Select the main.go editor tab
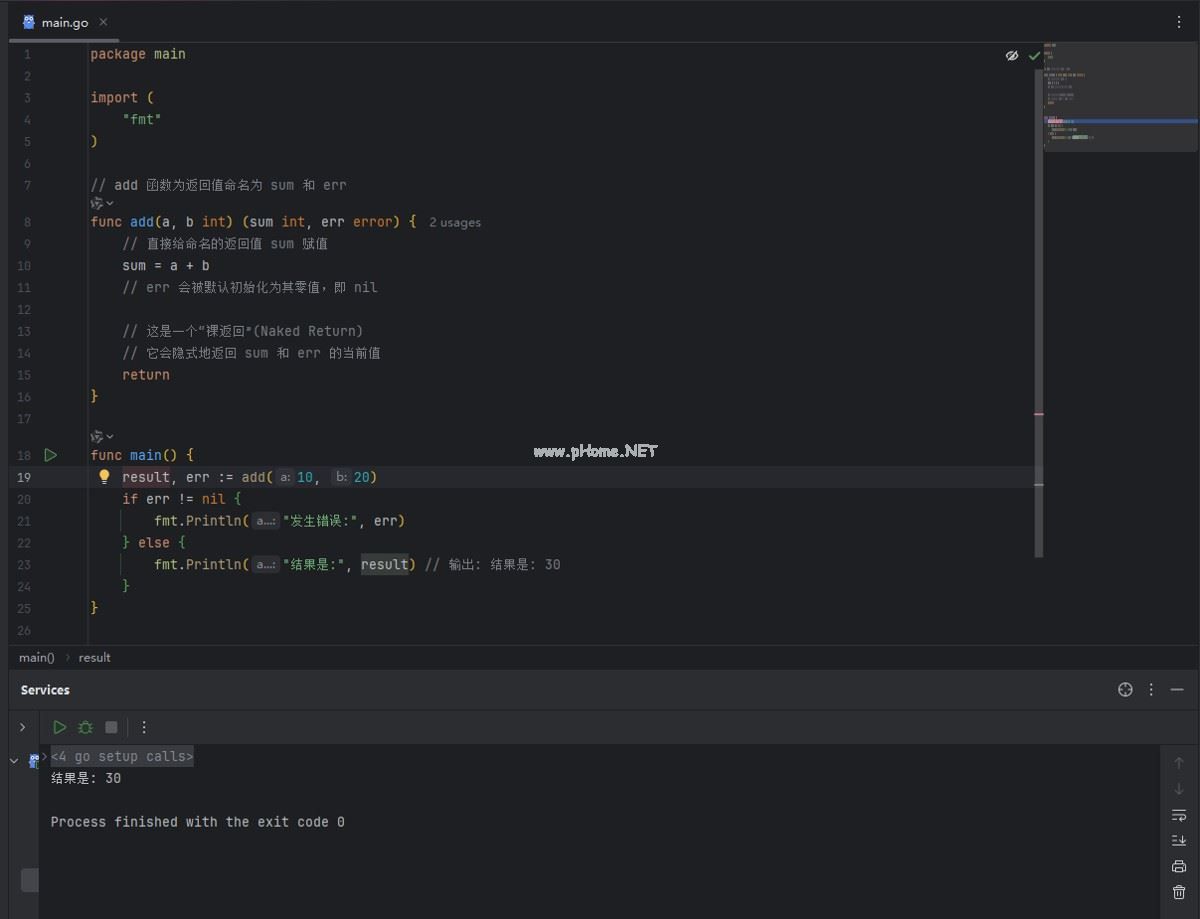This screenshot has width=1200, height=919. pos(64,22)
